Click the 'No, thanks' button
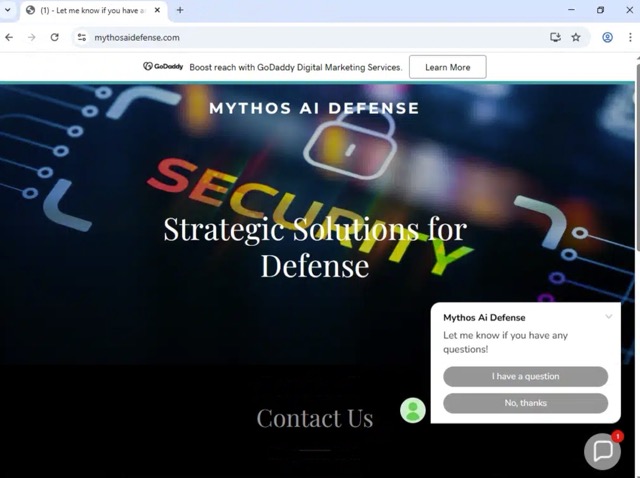 point(525,403)
